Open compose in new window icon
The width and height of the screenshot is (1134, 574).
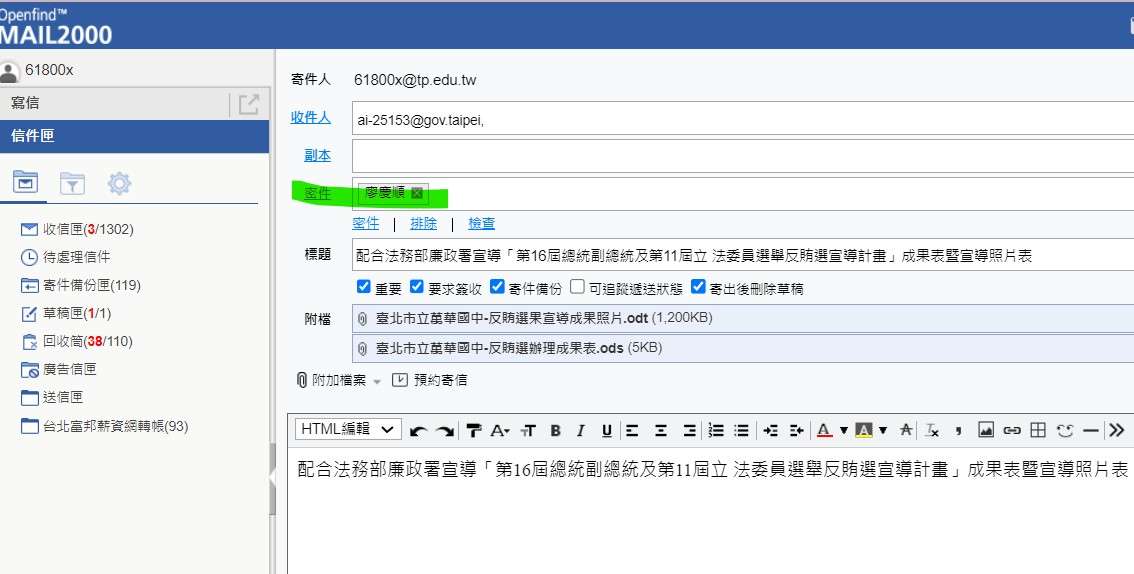point(248,103)
